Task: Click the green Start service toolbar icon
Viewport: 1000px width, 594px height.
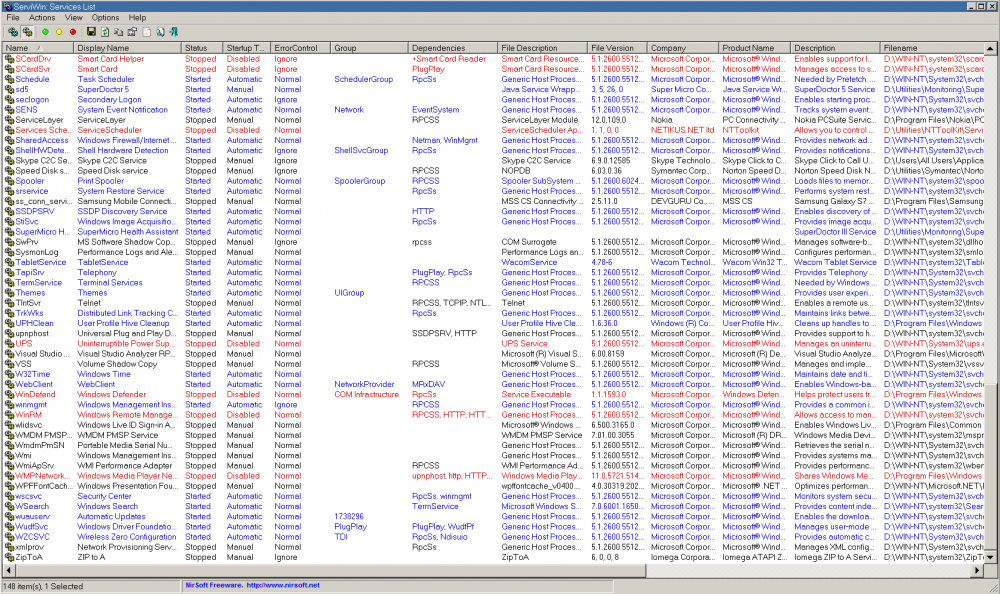Action: 45,32
